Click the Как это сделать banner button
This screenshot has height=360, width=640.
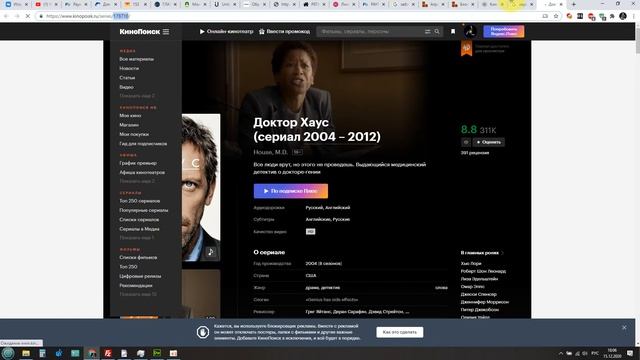tap(400, 332)
